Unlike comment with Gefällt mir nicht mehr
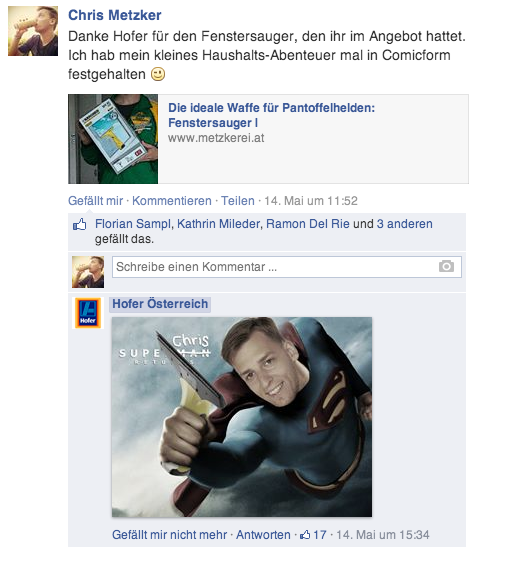The height and width of the screenshot is (563, 517). coord(169,535)
